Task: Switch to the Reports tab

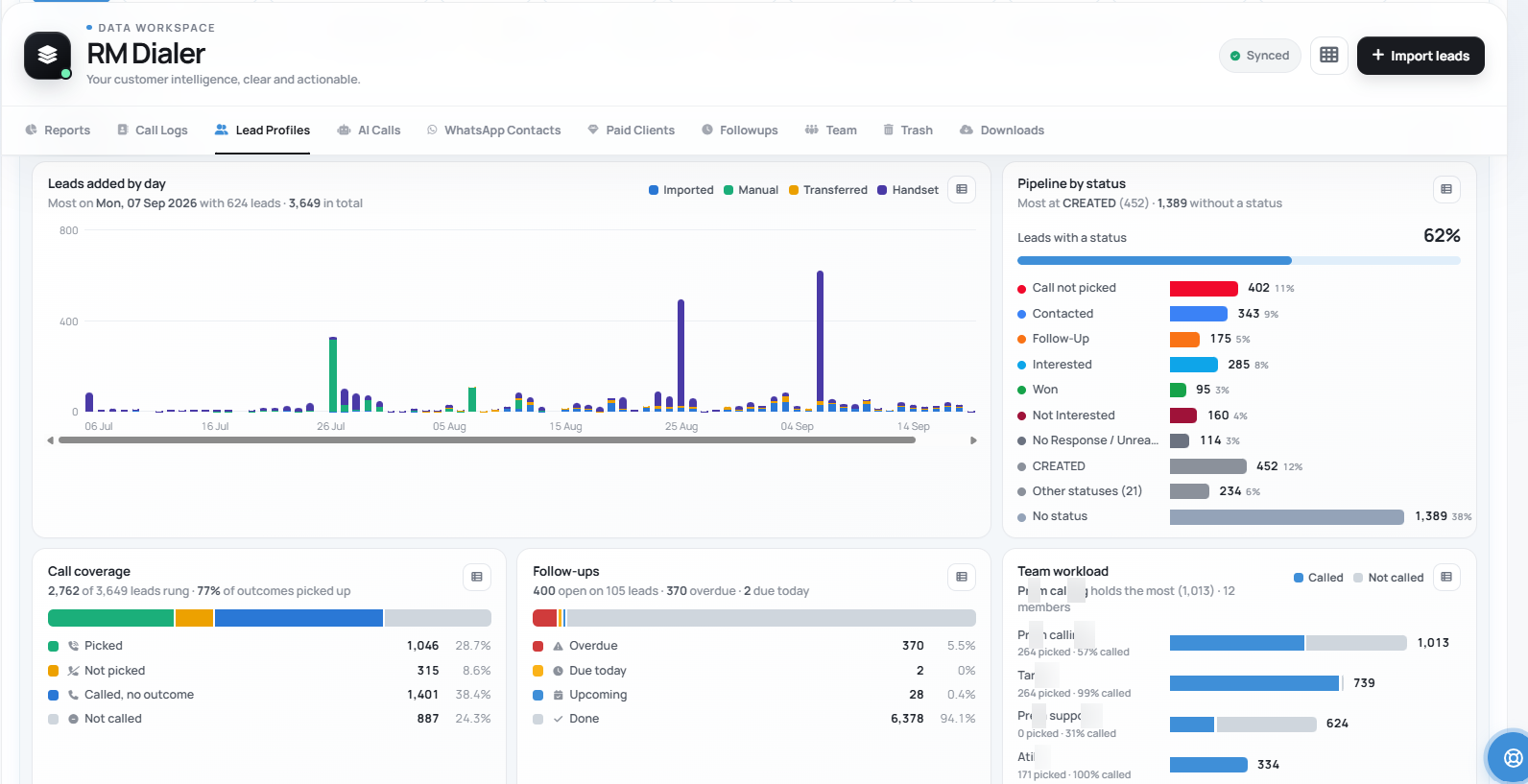Action: [58, 131]
